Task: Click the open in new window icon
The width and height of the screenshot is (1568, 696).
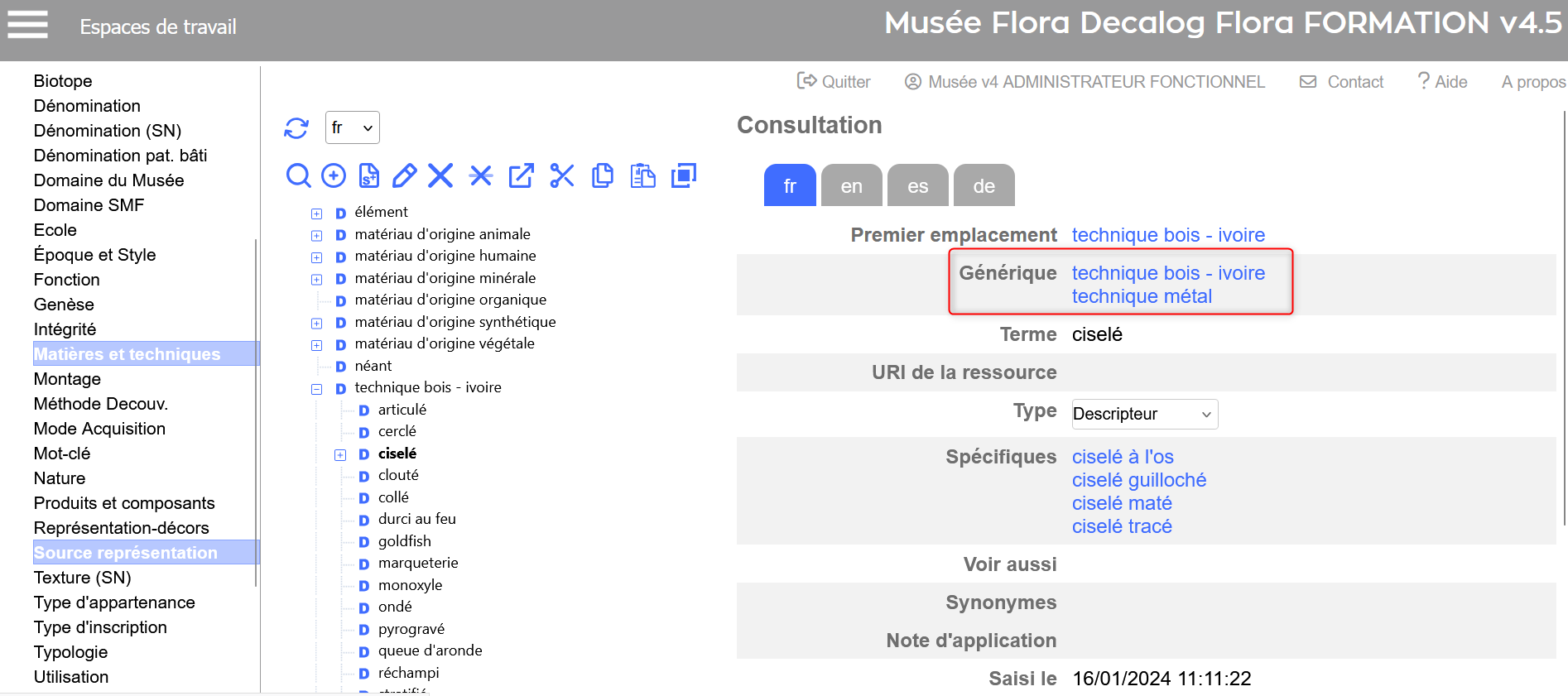Action: pos(521,175)
